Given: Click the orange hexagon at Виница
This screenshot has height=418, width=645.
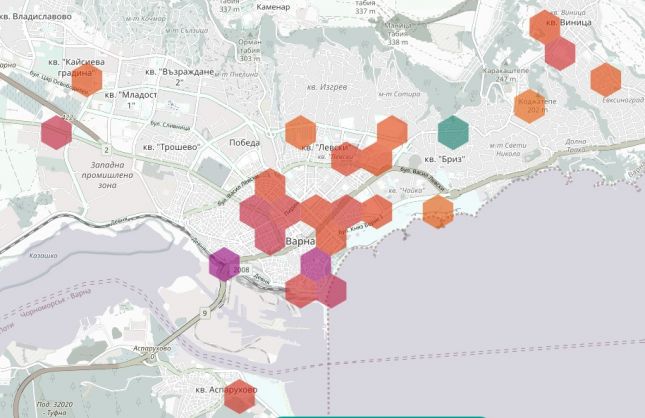Looking at the screenshot, I should click(x=545, y=25).
